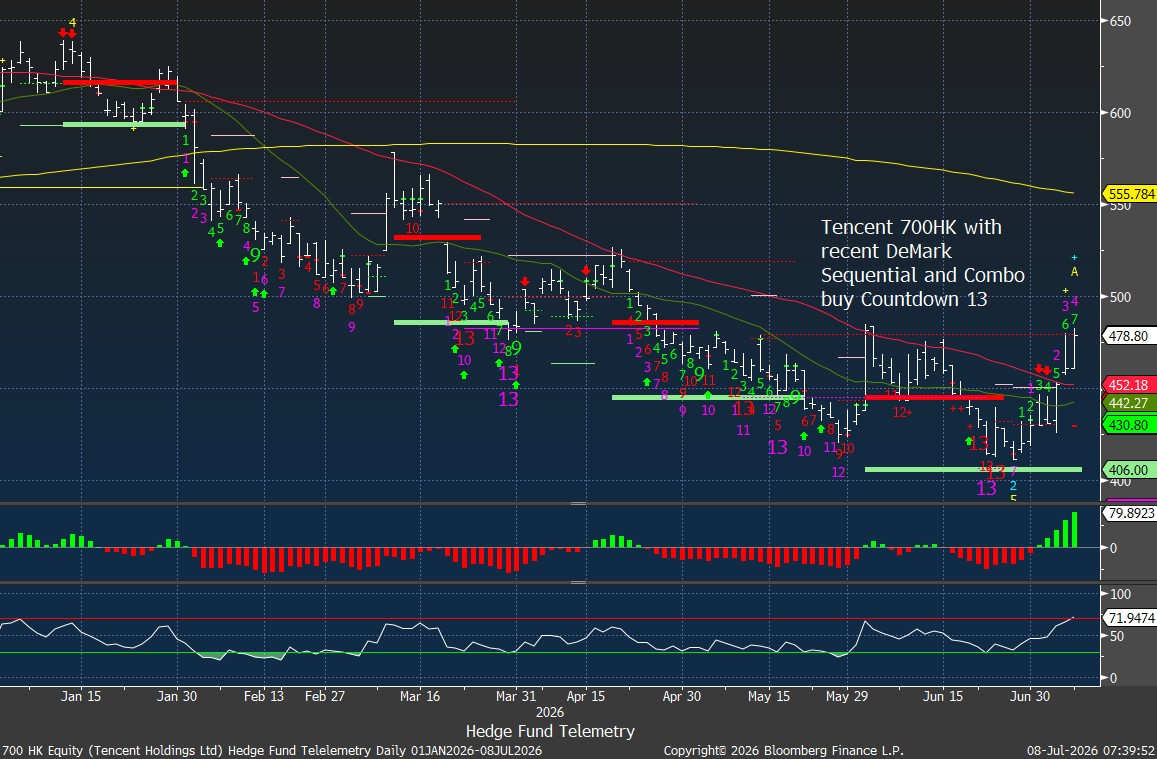Click the yellow A marker above the latest bars
Image resolution: width=1157 pixels, height=759 pixels.
[1074, 272]
